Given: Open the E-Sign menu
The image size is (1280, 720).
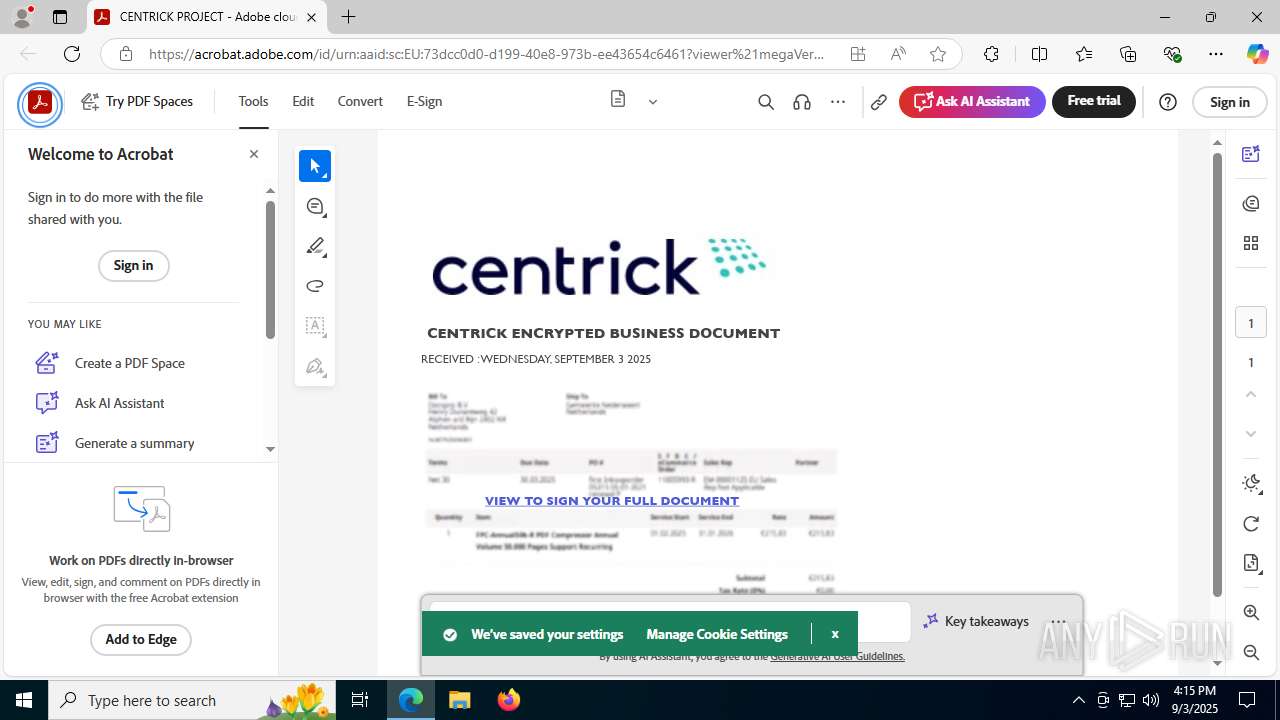Looking at the screenshot, I should [x=424, y=101].
